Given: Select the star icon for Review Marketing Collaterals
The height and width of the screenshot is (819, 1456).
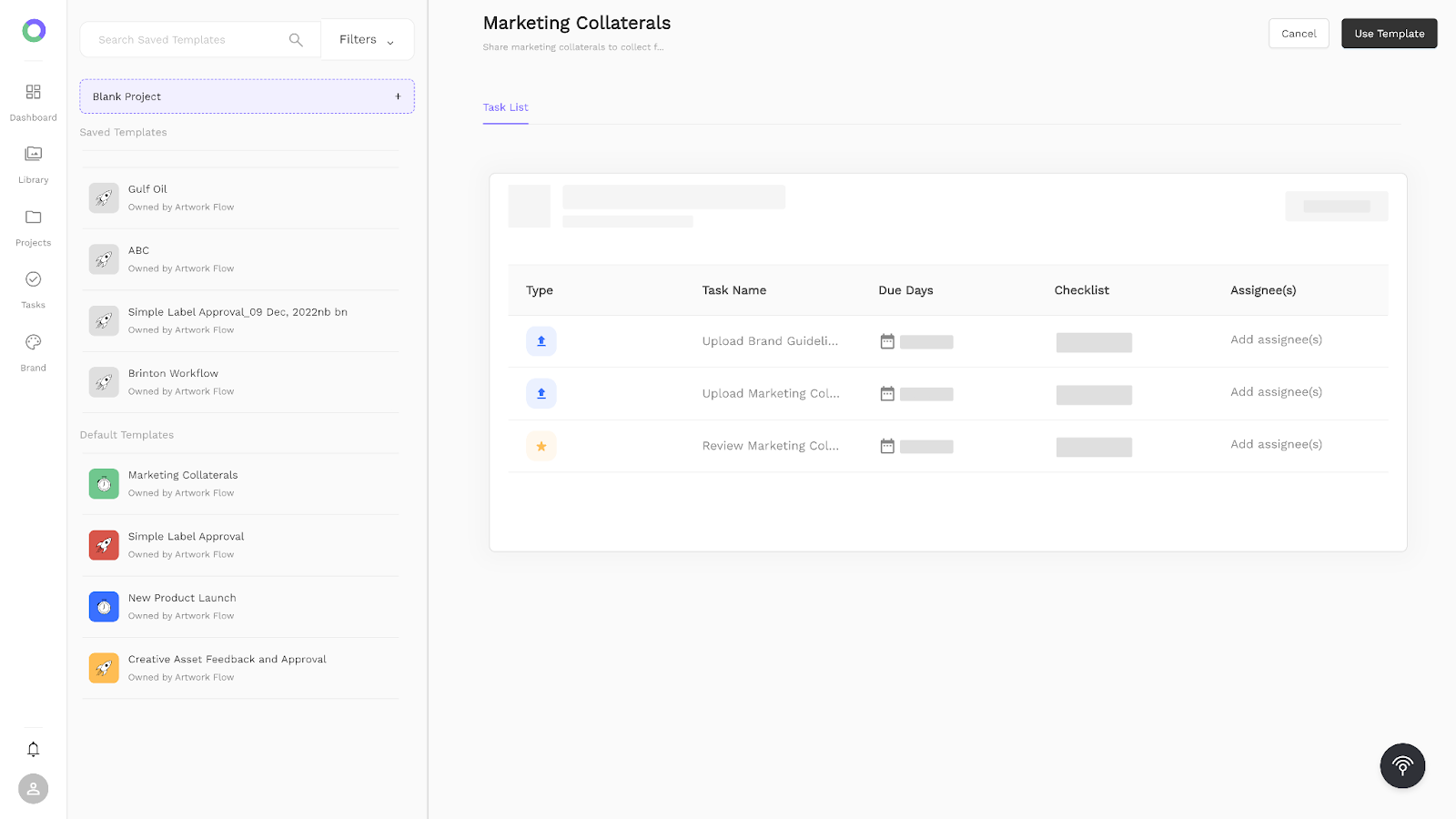Looking at the screenshot, I should pyautogui.click(x=541, y=446).
